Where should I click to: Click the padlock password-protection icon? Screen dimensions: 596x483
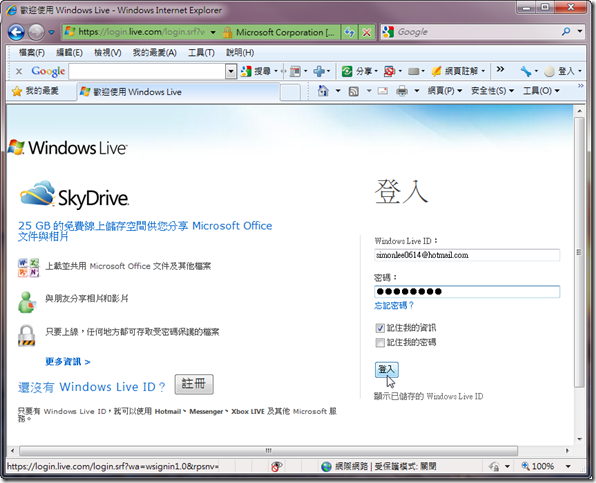pyautogui.click(x=27, y=336)
